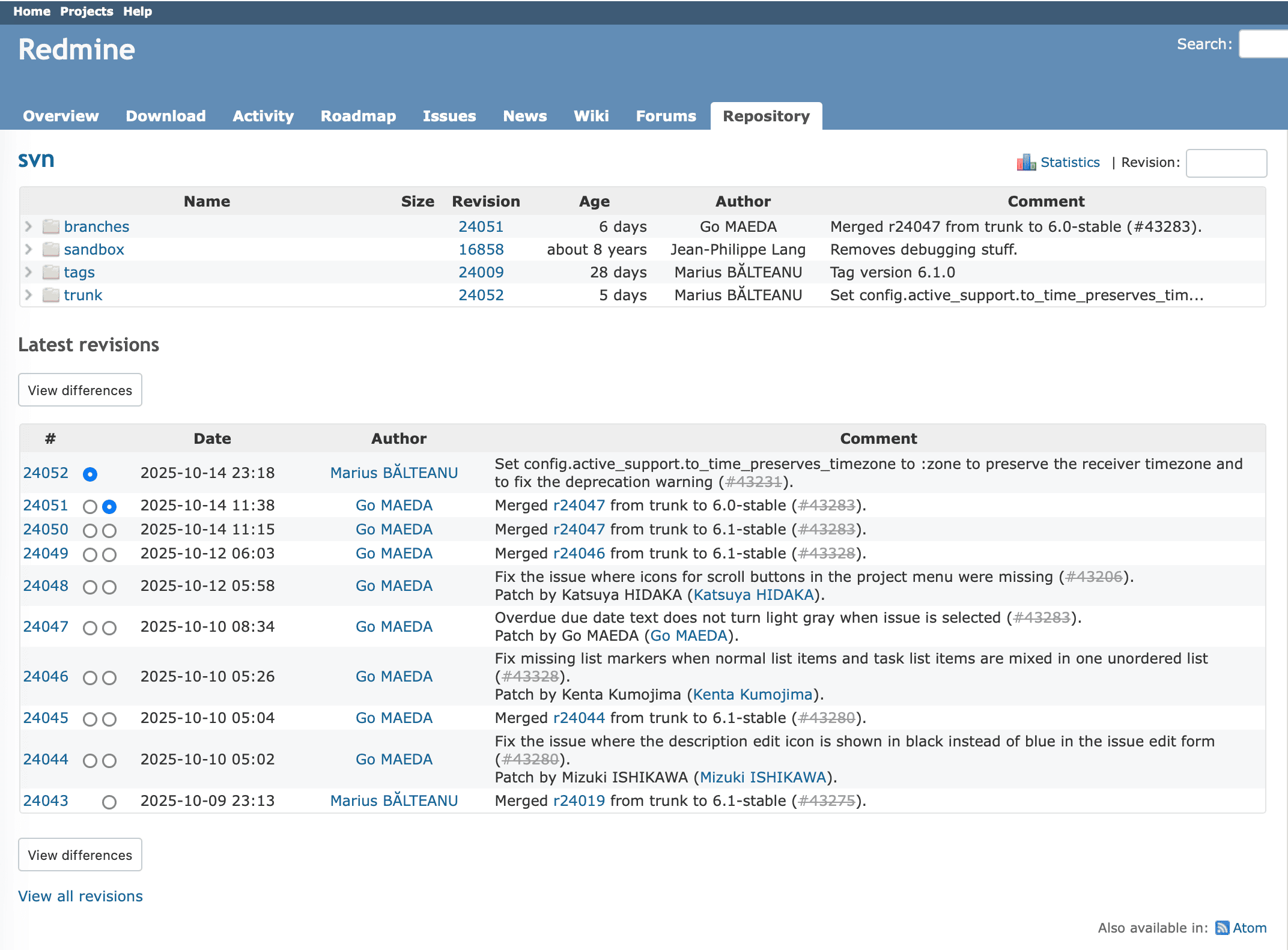Image resolution: width=1288 pixels, height=950 pixels.
Task: Open View all revisions link
Action: pyautogui.click(x=80, y=896)
